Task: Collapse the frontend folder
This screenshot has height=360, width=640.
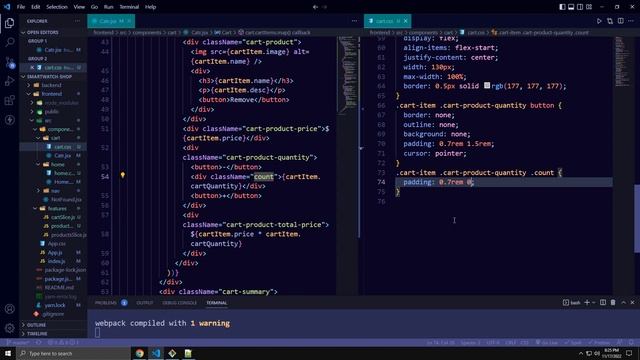Action: click(x=51, y=94)
